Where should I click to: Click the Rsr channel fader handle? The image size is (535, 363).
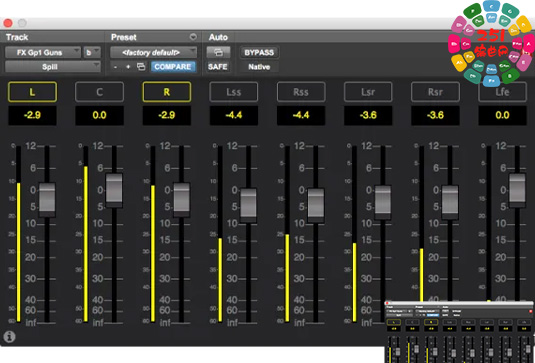(450, 203)
